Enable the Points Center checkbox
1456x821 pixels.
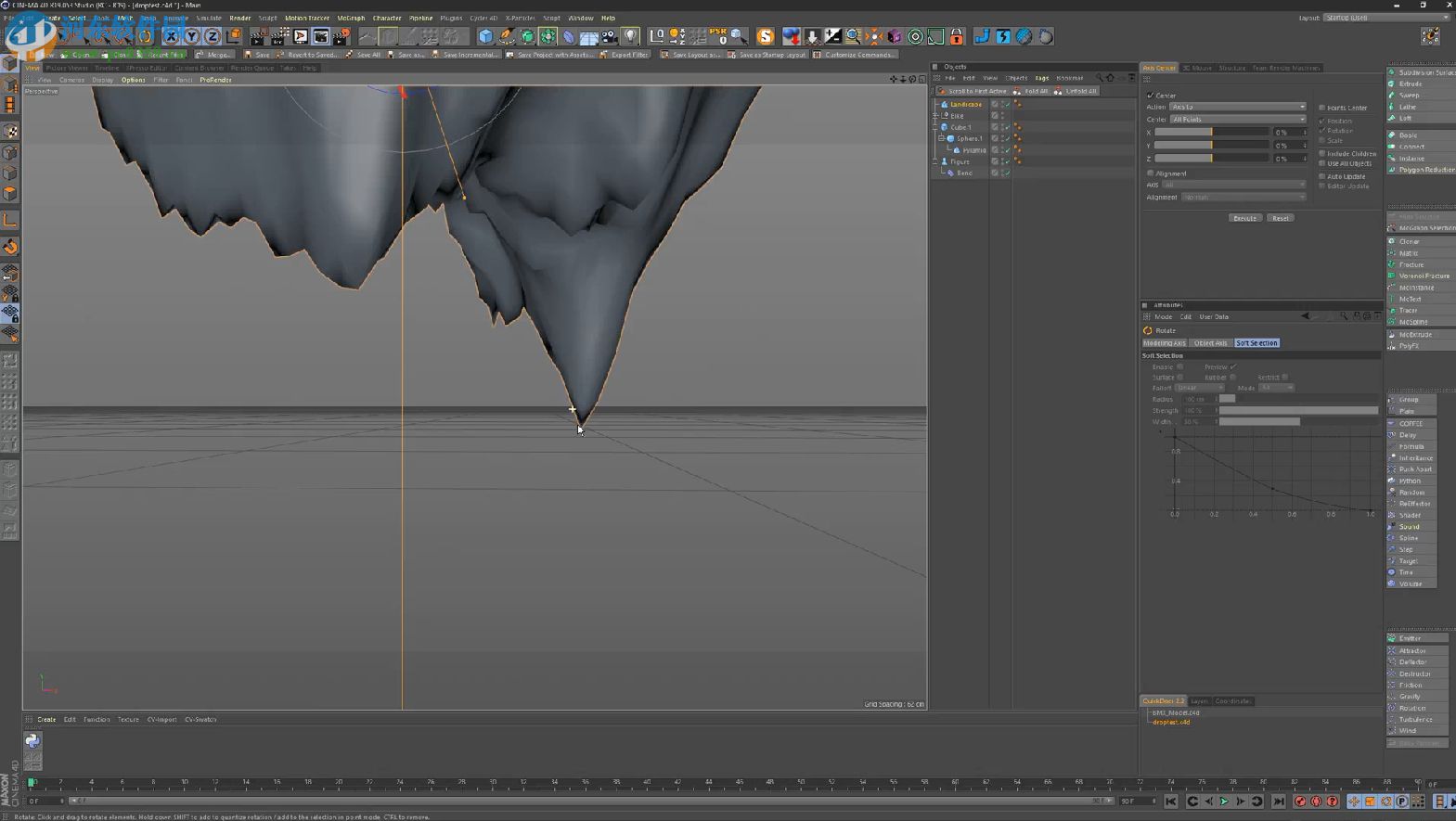tap(1322, 108)
